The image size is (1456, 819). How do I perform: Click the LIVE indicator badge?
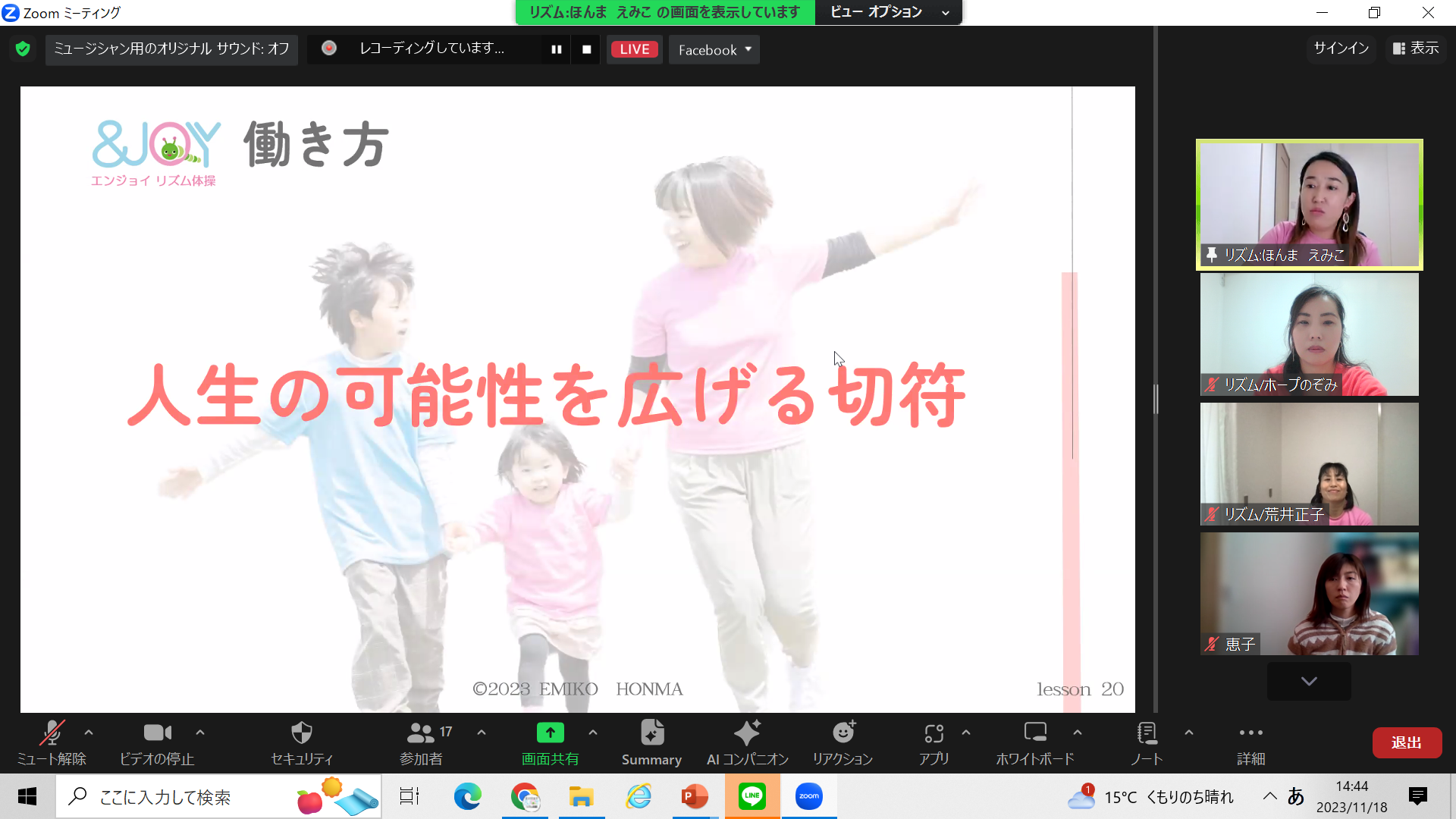(x=635, y=49)
